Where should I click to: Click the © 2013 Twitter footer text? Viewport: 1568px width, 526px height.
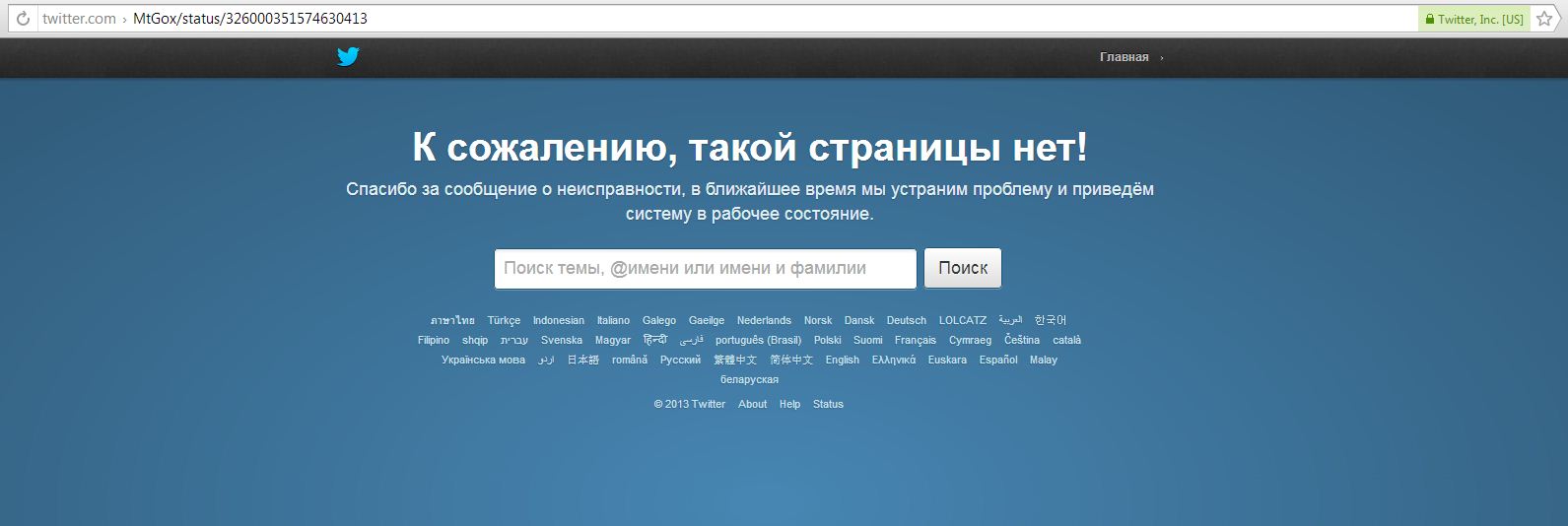pyautogui.click(x=690, y=404)
